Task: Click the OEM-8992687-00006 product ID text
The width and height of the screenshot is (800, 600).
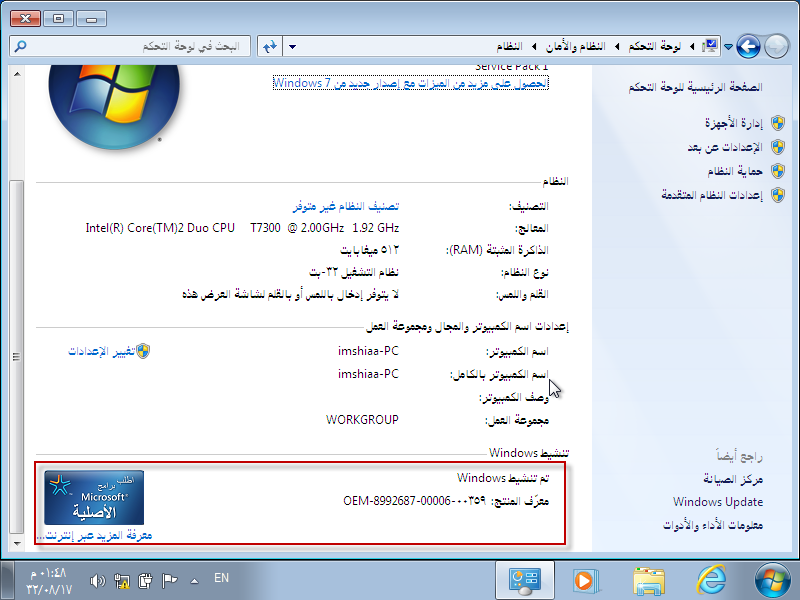Action: [415, 501]
